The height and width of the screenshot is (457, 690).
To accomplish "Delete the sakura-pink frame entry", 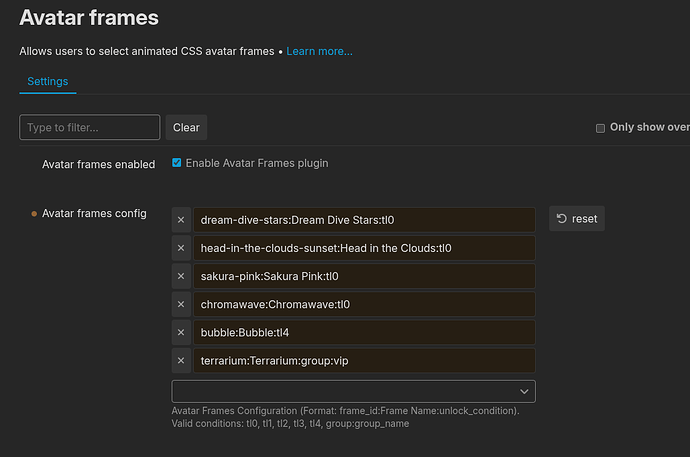I will pyautogui.click(x=181, y=276).
